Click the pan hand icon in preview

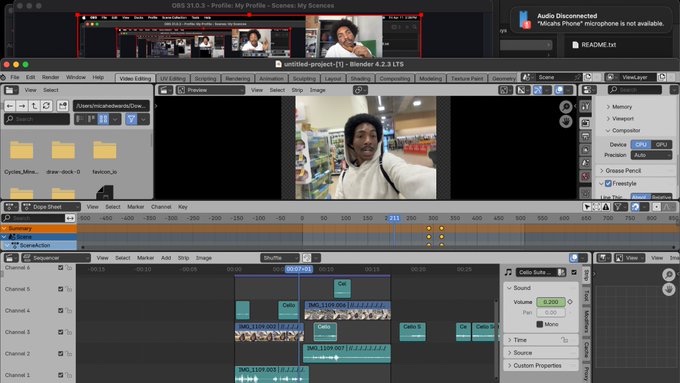click(566, 122)
